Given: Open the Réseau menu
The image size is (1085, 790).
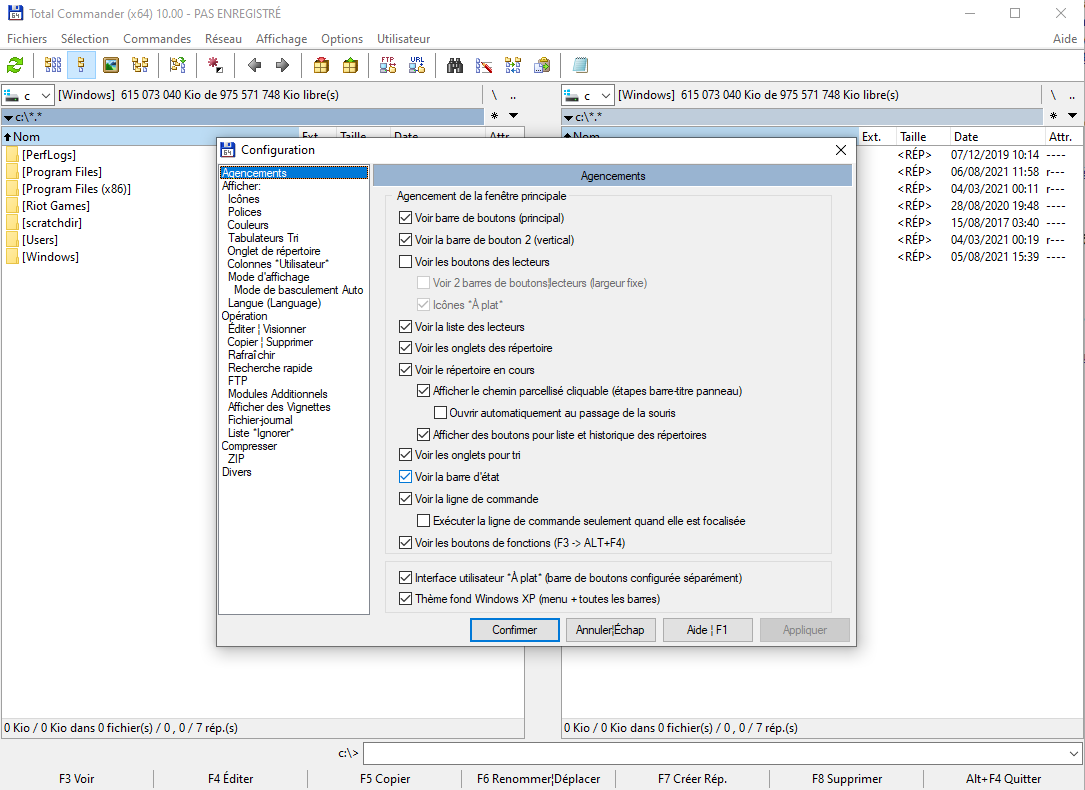Looking at the screenshot, I should pyautogui.click(x=224, y=39).
